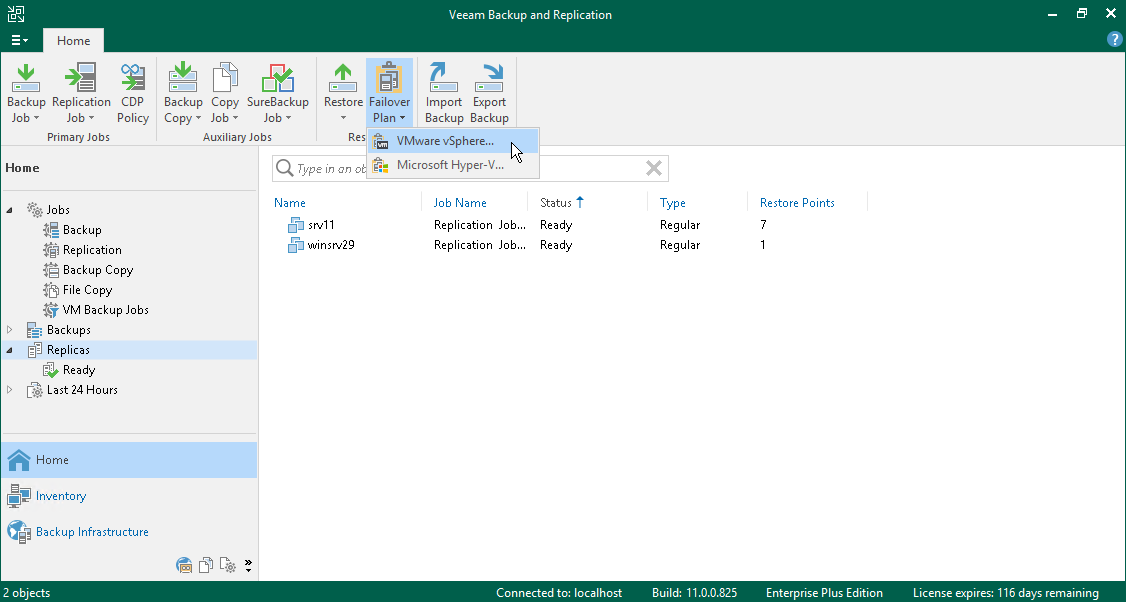Clear the search field with X
This screenshot has height=602, width=1126.
tap(653, 169)
